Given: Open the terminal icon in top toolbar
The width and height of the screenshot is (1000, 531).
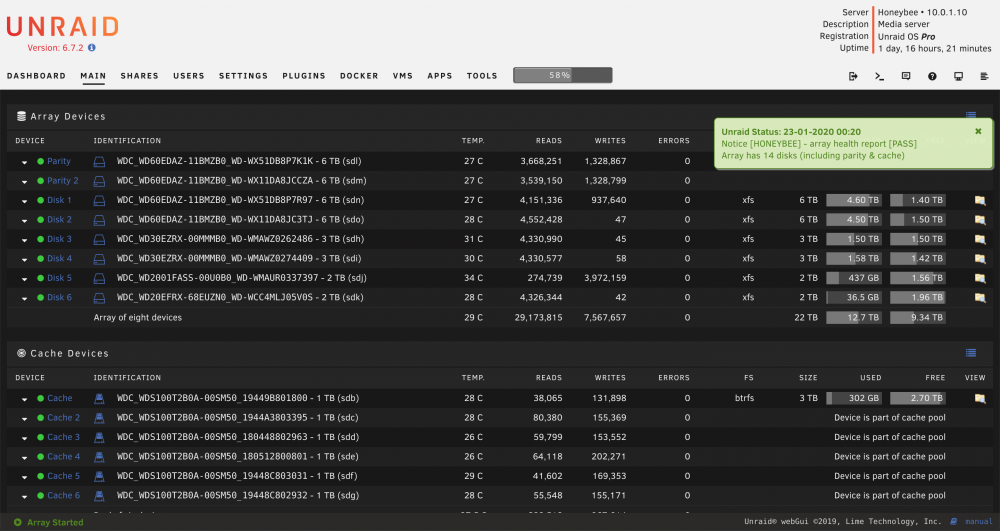Looking at the screenshot, I should pyautogui.click(x=879, y=76).
